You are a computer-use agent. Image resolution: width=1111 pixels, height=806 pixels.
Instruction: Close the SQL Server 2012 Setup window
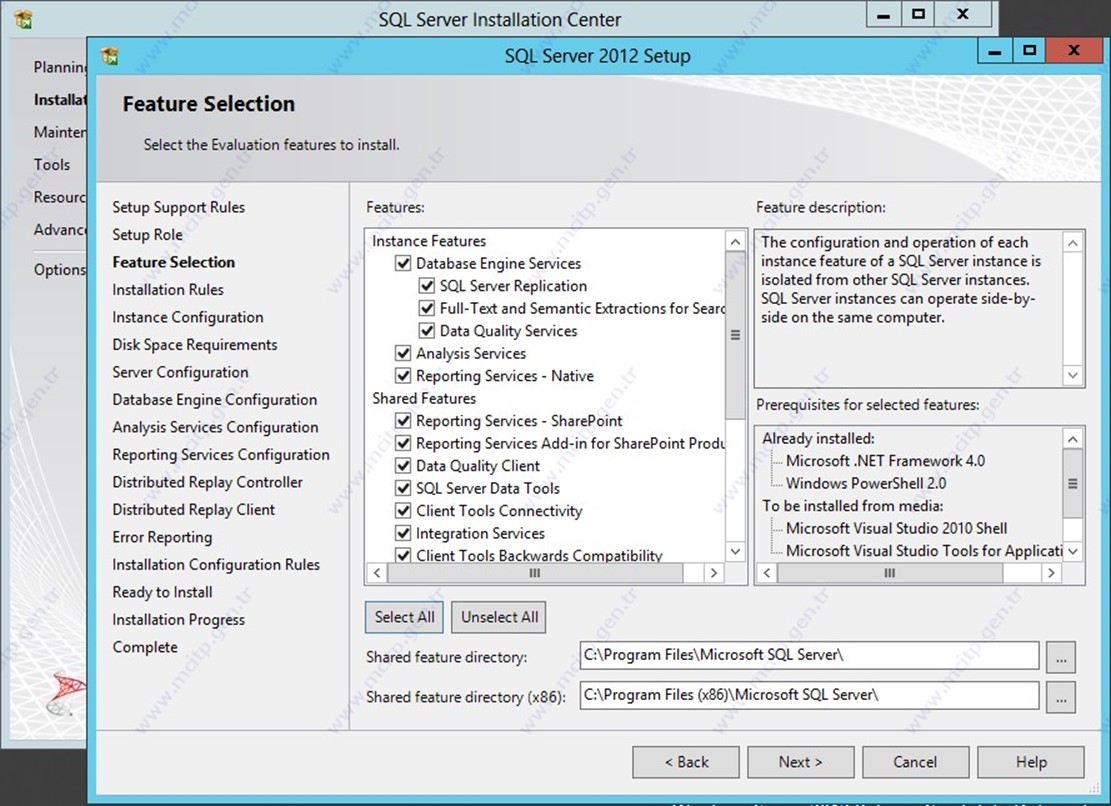[1073, 52]
